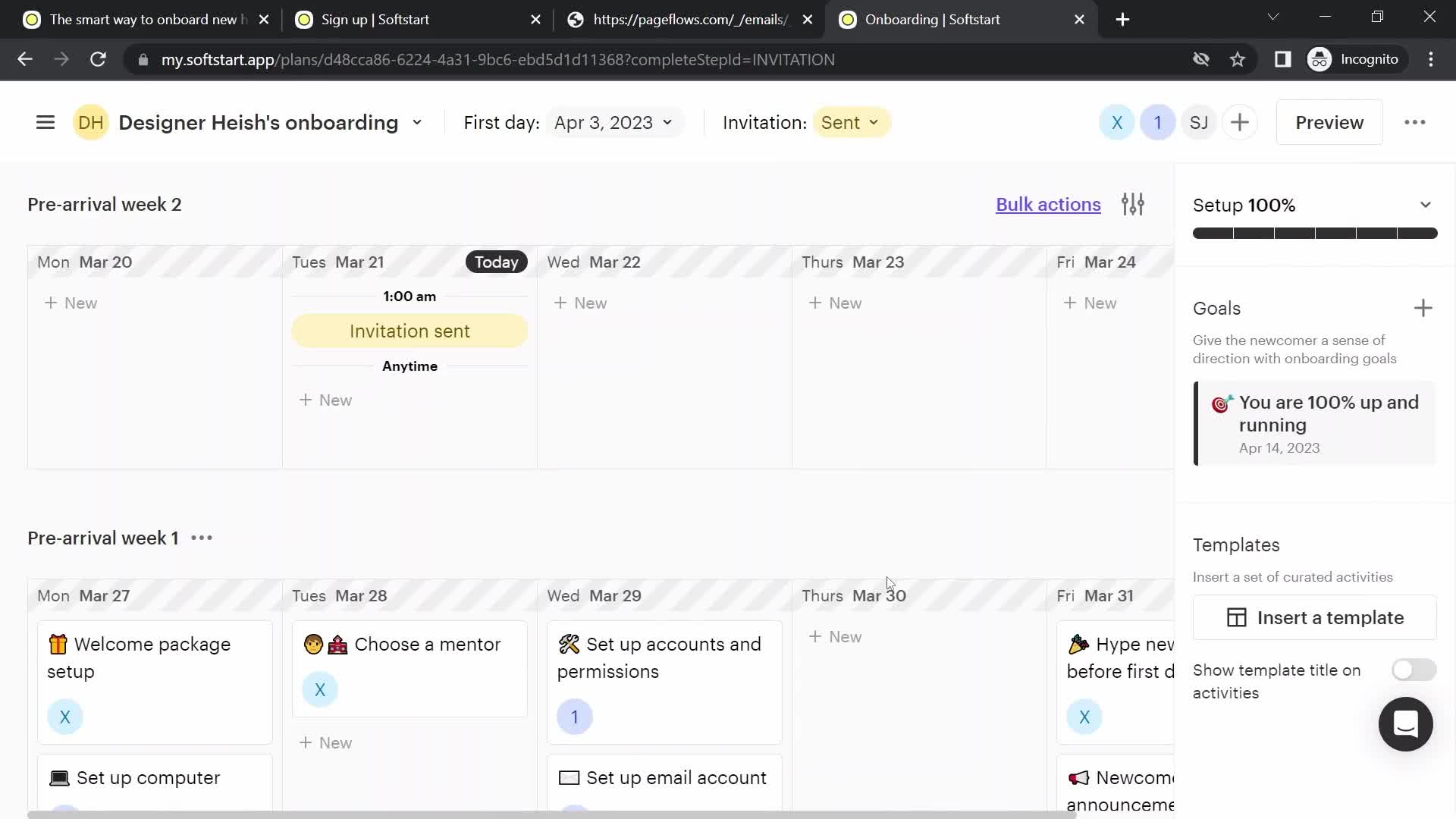Viewport: 1456px width, 819px height.
Task: Click the Insert a template grid icon
Action: click(1236, 617)
